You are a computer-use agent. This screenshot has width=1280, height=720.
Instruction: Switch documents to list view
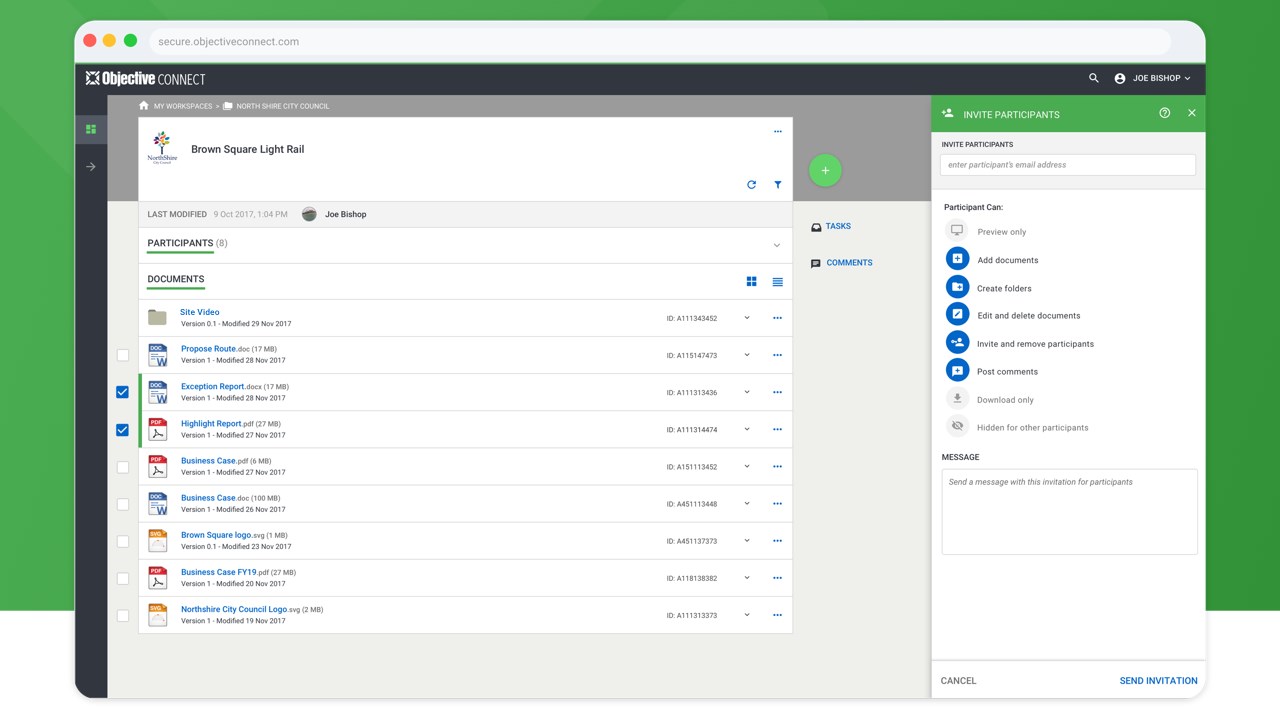coord(778,282)
